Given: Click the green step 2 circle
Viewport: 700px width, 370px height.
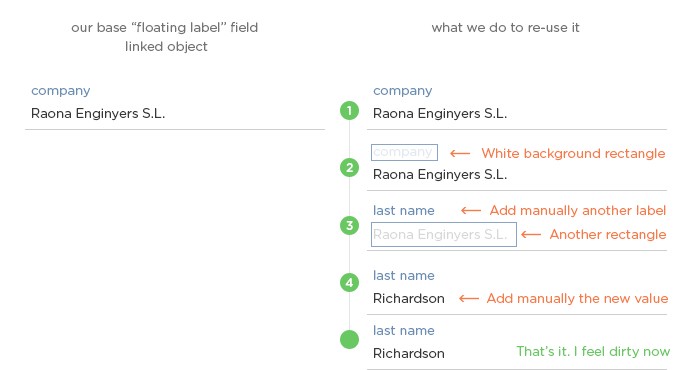Looking at the screenshot, I should (349, 167).
